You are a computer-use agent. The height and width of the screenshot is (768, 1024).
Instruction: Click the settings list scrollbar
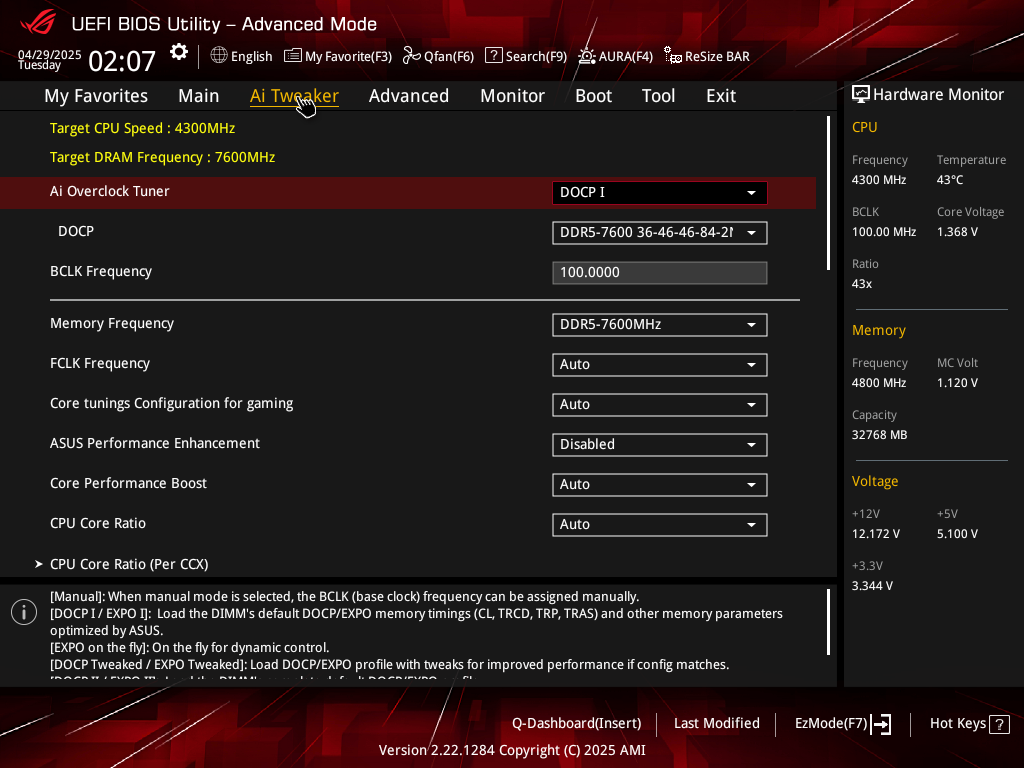(828, 193)
